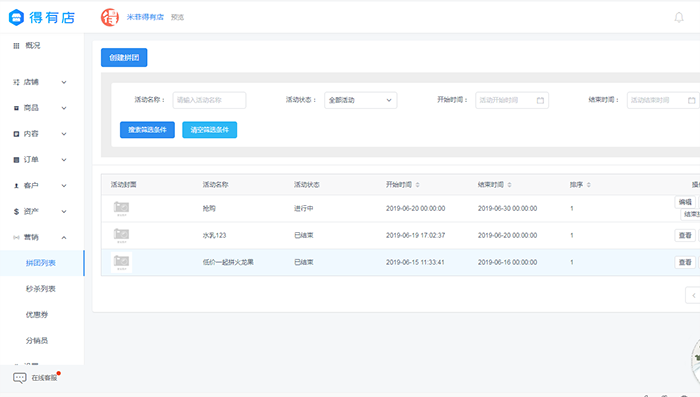Click cover thumbnail of 低价一起拼火龙果 row
The image size is (700, 397).
pyautogui.click(x=121, y=262)
